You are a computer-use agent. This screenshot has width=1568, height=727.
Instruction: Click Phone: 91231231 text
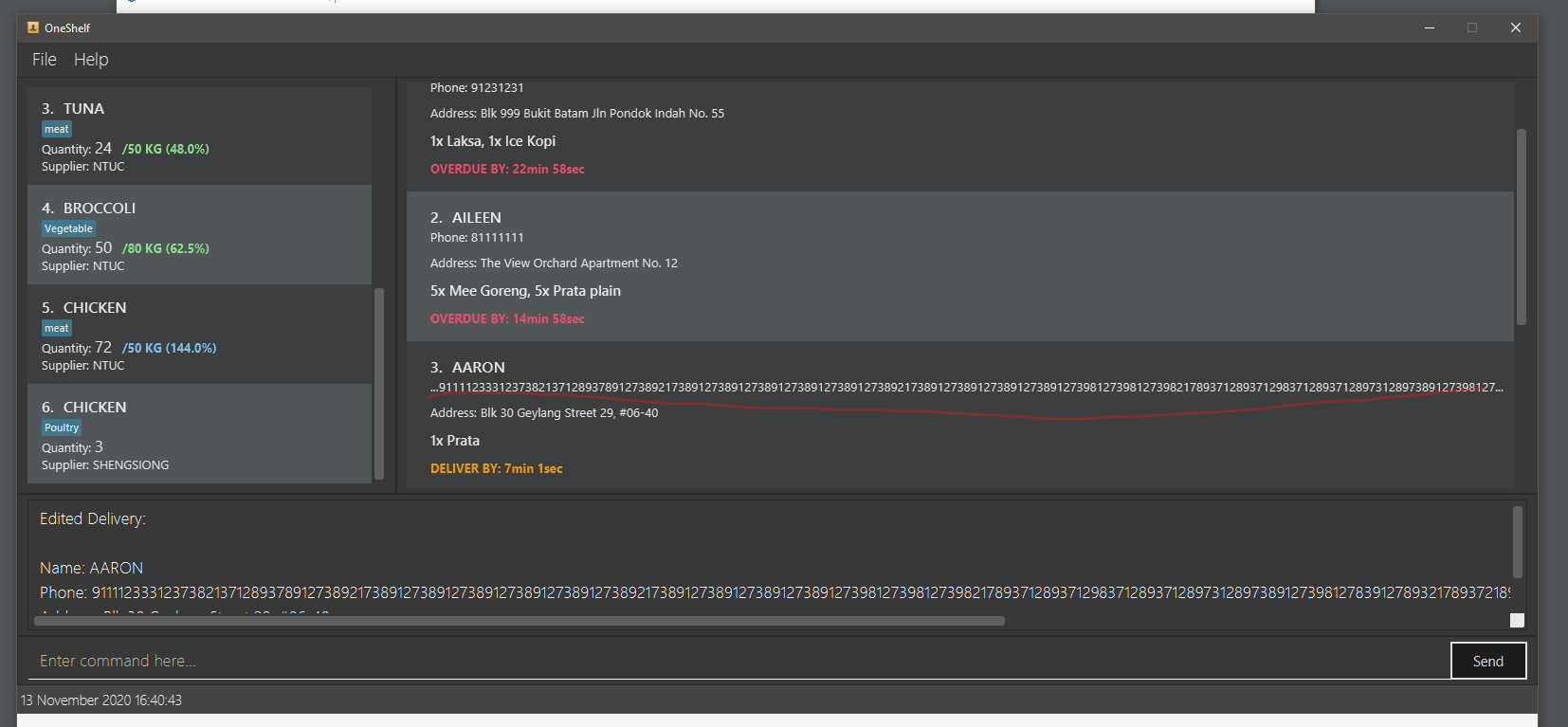point(477,88)
